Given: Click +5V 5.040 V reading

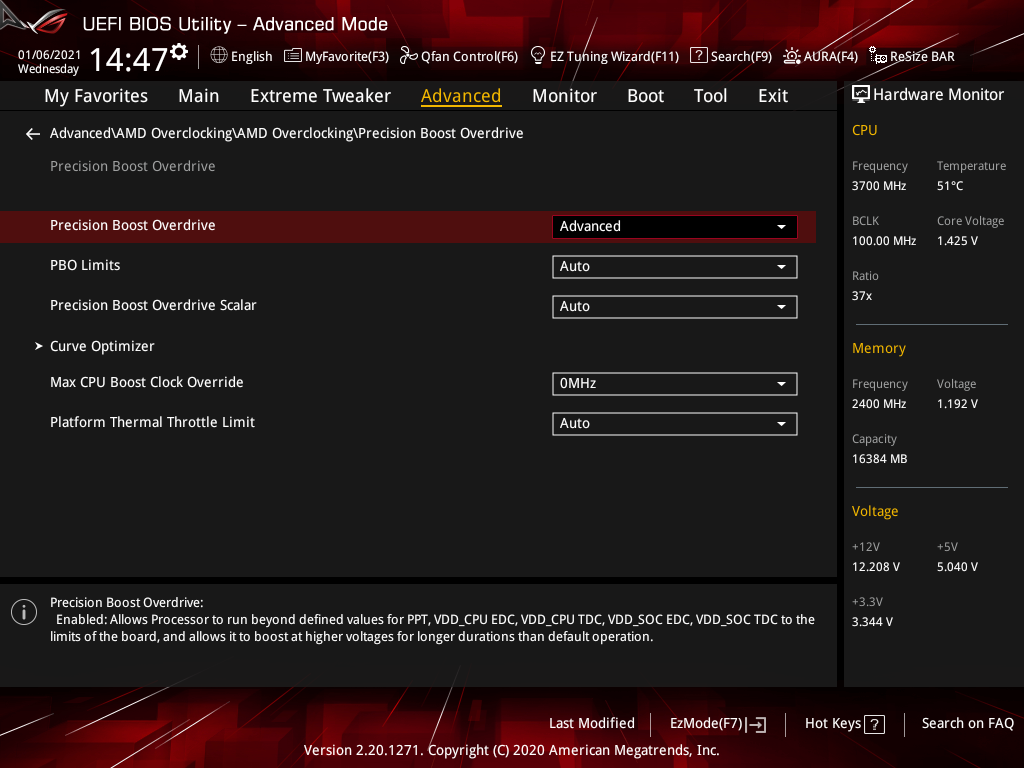Looking at the screenshot, I should pyautogui.click(x=957, y=567).
